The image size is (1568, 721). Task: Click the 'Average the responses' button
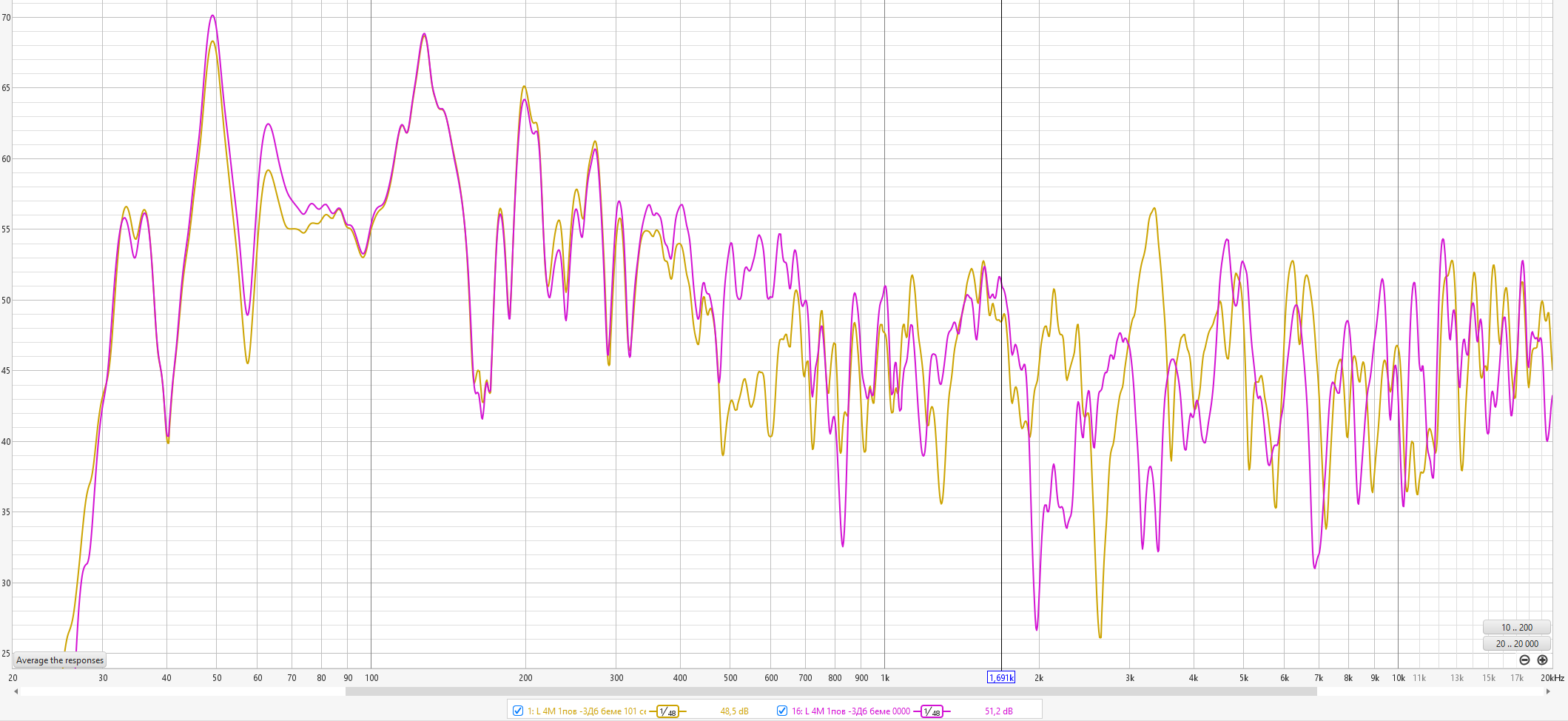[x=60, y=660]
